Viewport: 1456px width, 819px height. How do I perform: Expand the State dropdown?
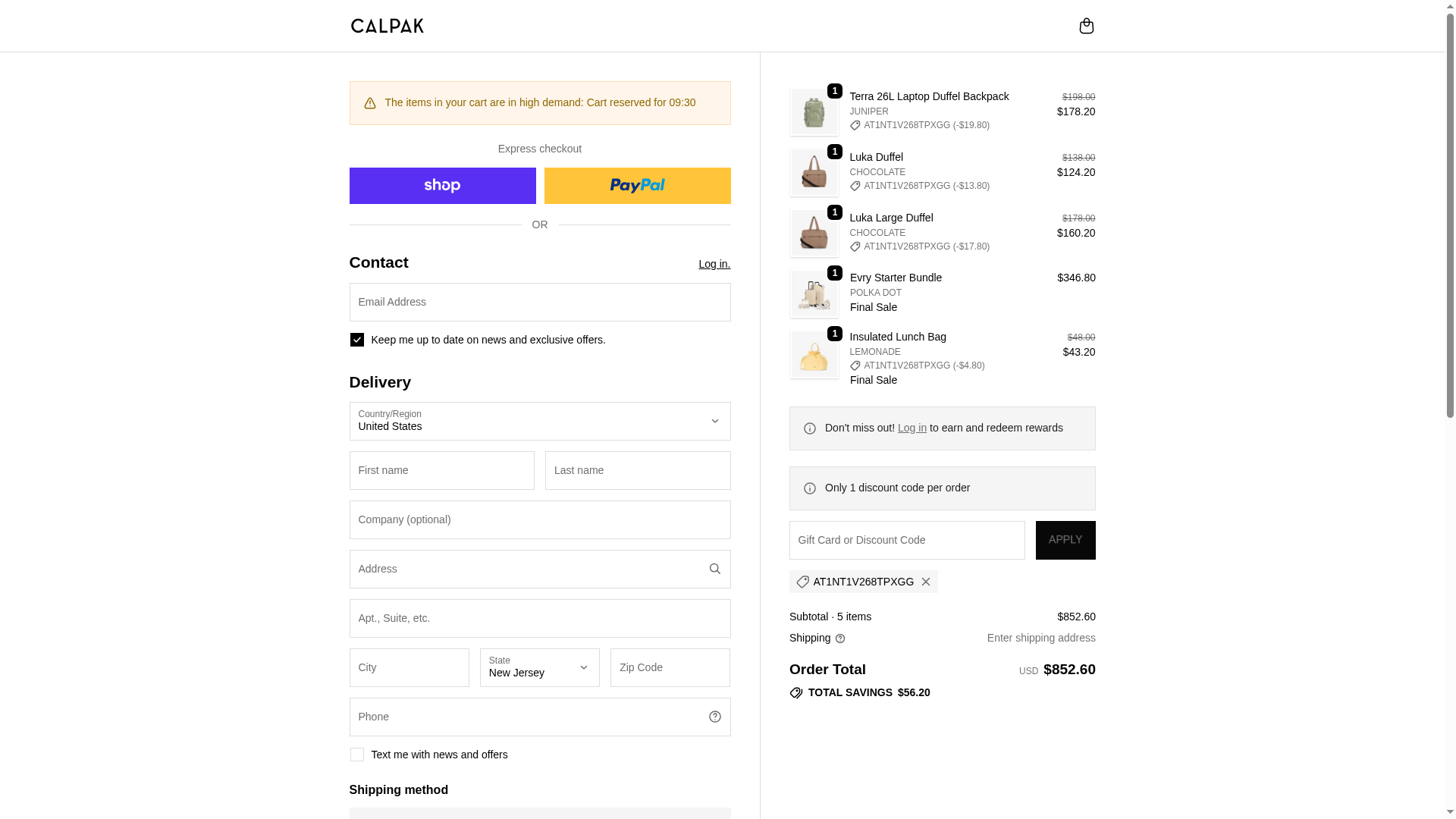tap(539, 667)
